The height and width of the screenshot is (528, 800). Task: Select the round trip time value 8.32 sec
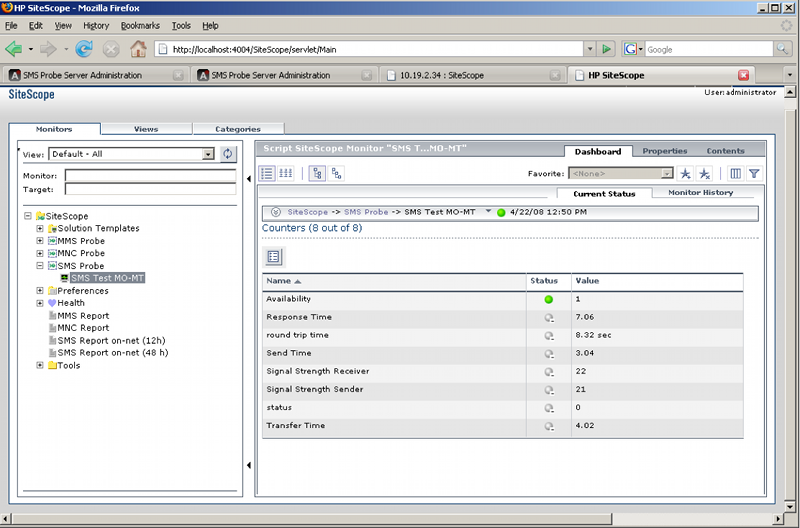(593, 335)
